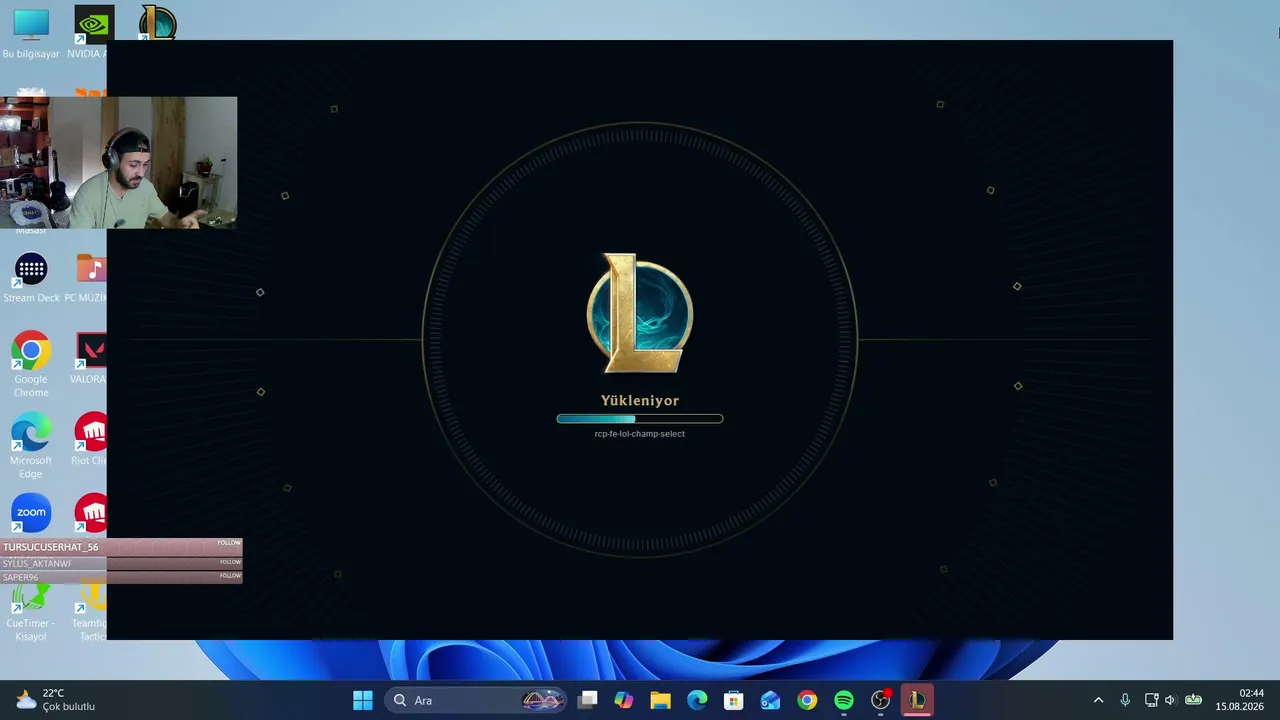Open the Bu bilgisayar desktop icon
The image size is (1280, 720).
tap(31, 33)
